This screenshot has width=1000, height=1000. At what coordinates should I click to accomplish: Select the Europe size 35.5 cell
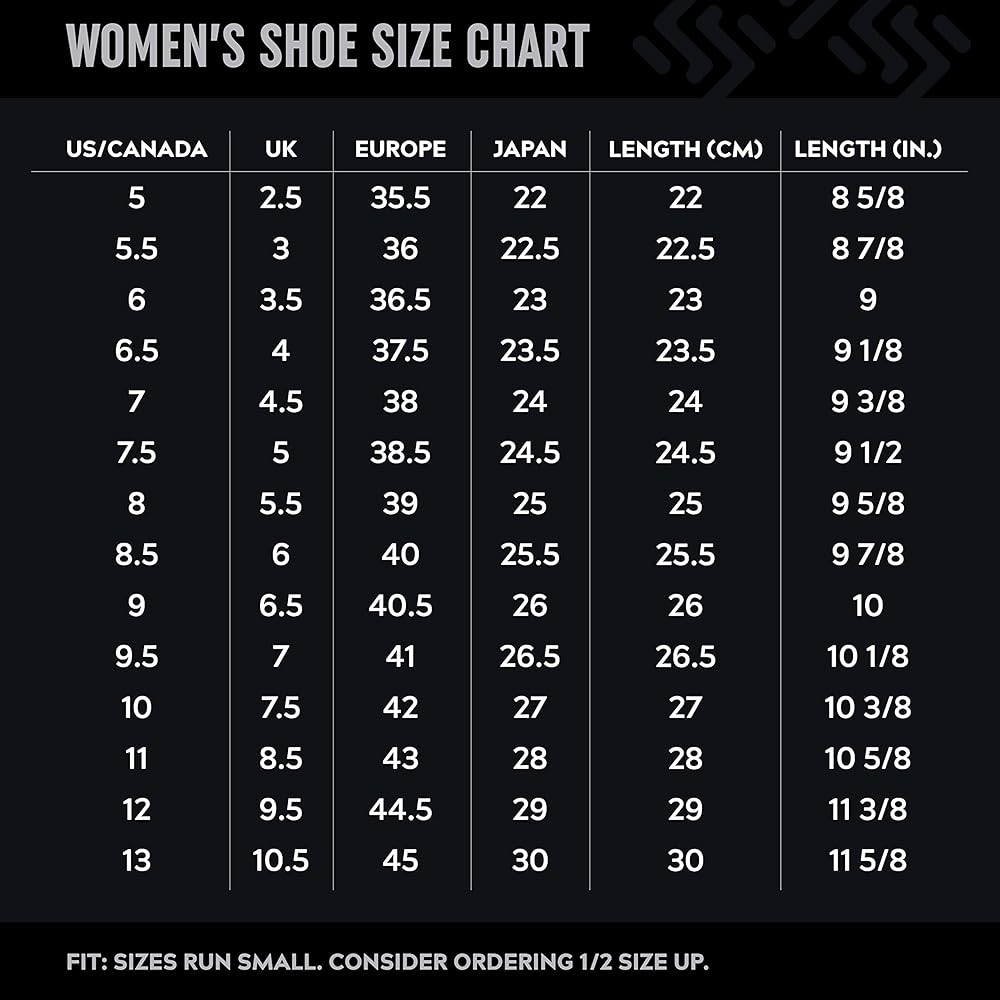[x=400, y=198]
